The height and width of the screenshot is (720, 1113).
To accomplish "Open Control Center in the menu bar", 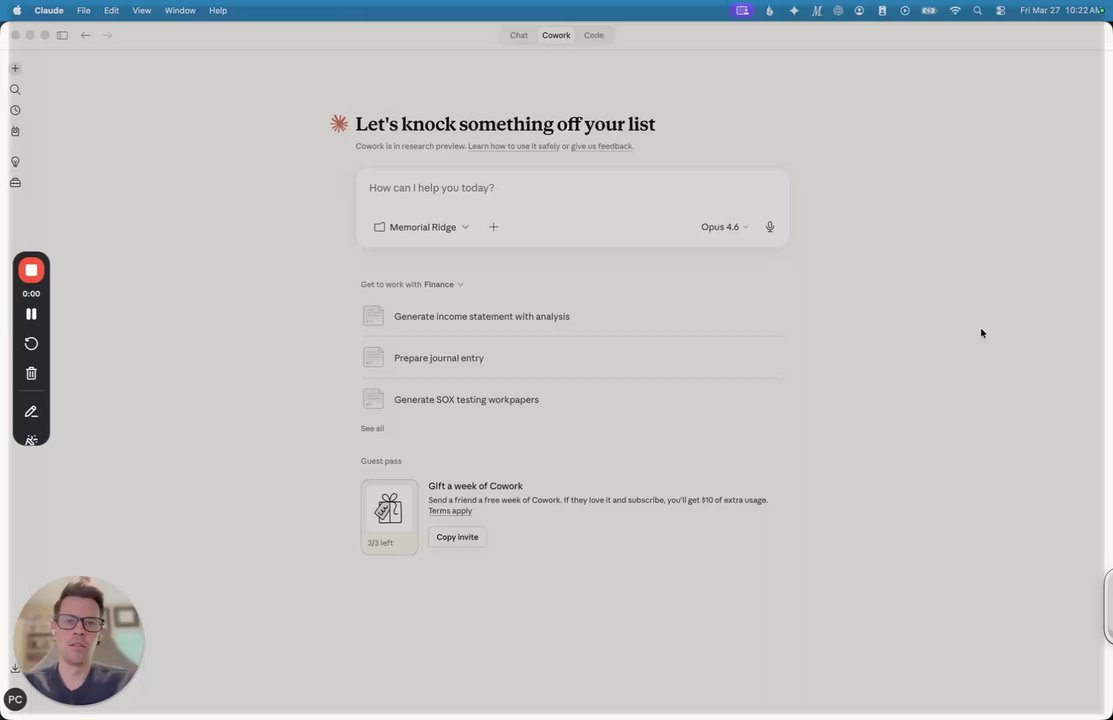I will [x=1000, y=11].
